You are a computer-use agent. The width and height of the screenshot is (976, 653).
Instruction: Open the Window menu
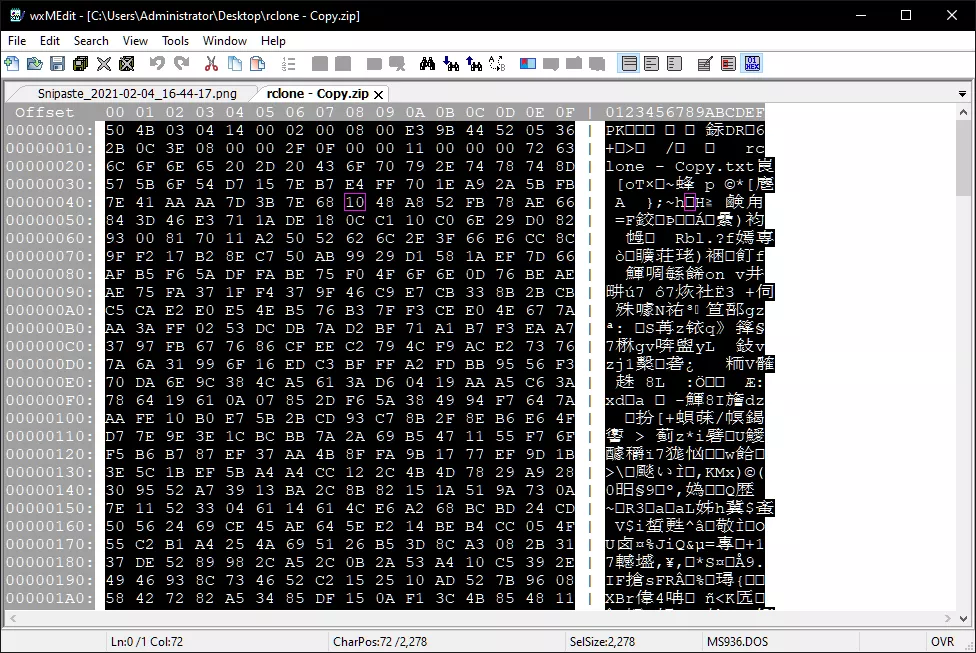(225, 40)
